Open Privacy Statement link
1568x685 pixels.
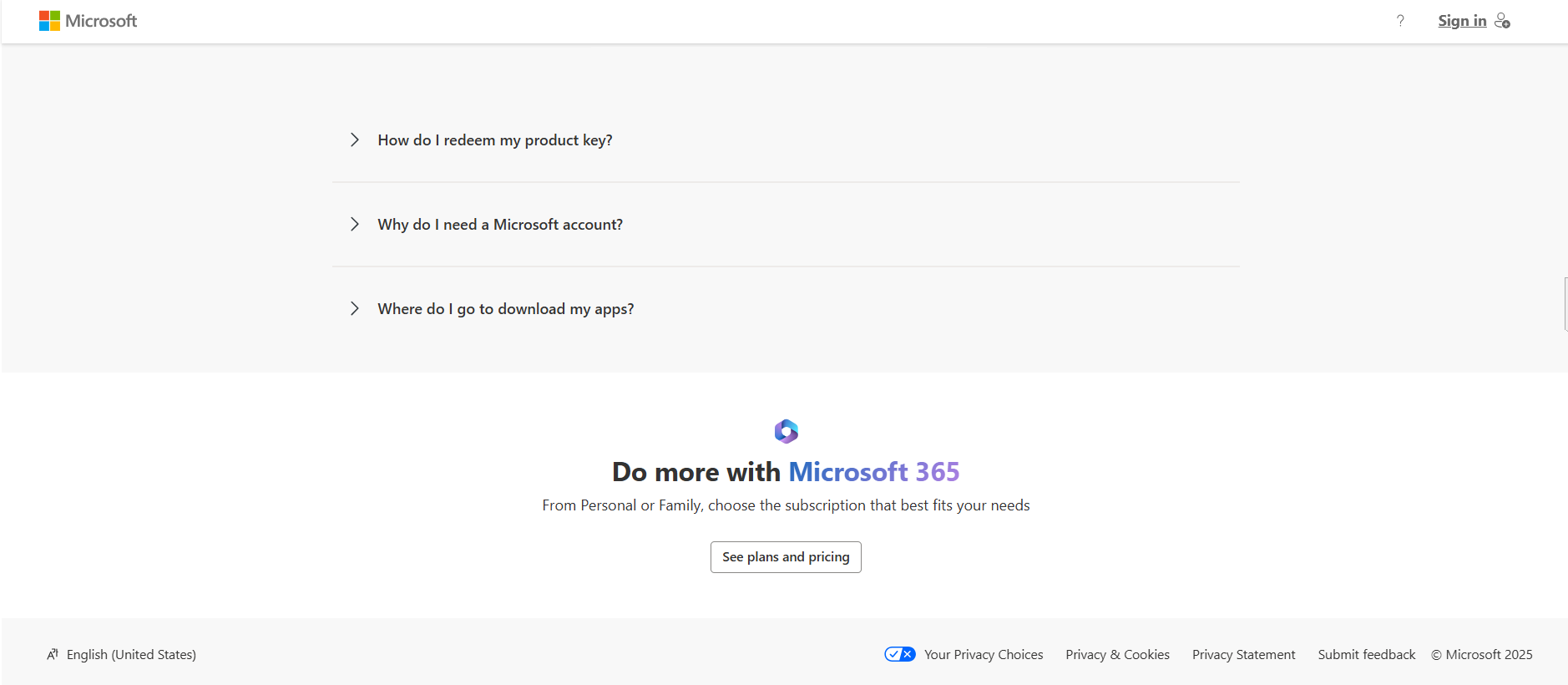pyautogui.click(x=1243, y=655)
